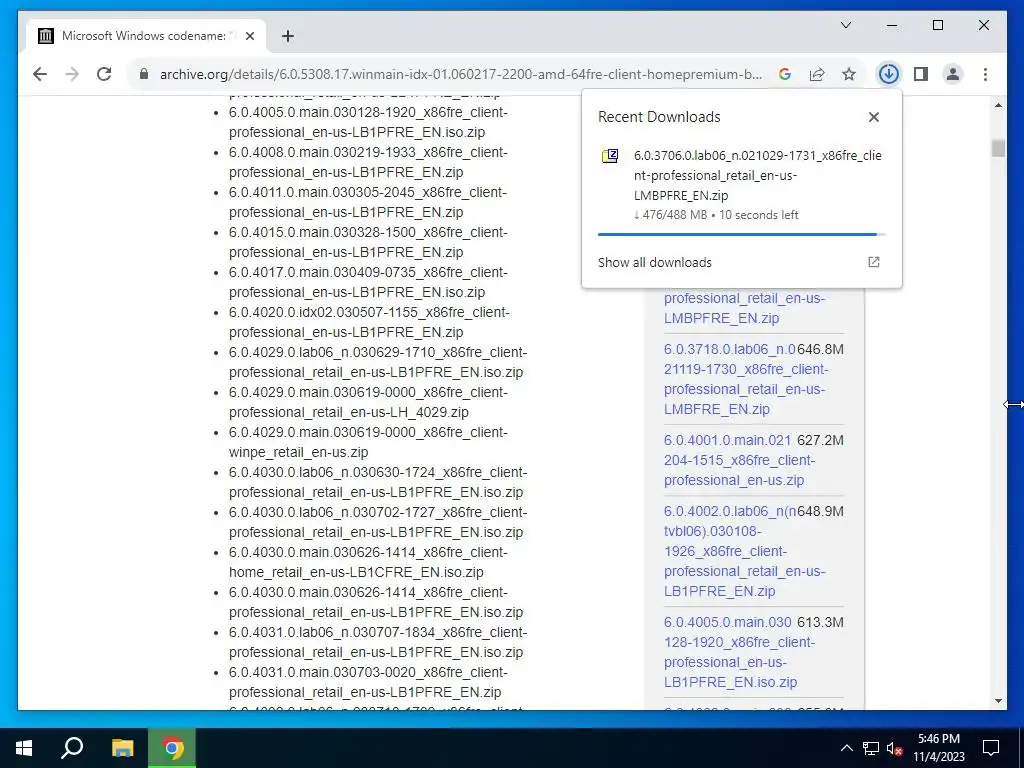The width and height of the screenshot is (1024, 768).
Task: Click the Google icon in address bar
Action: click(x=785, y=74)
